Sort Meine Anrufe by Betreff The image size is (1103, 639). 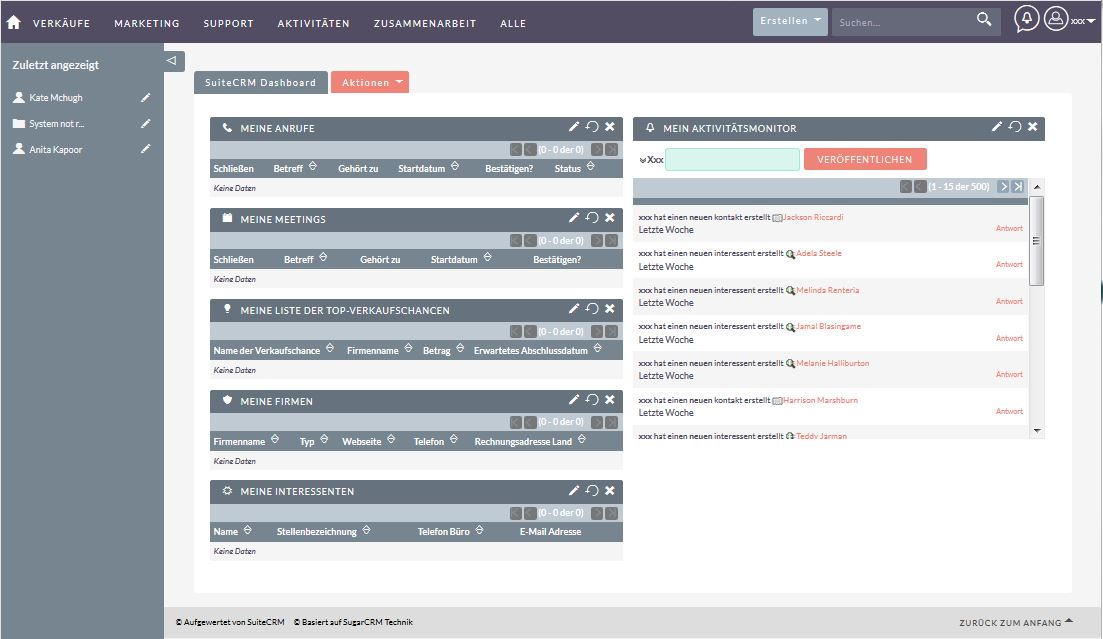[312, 167]
